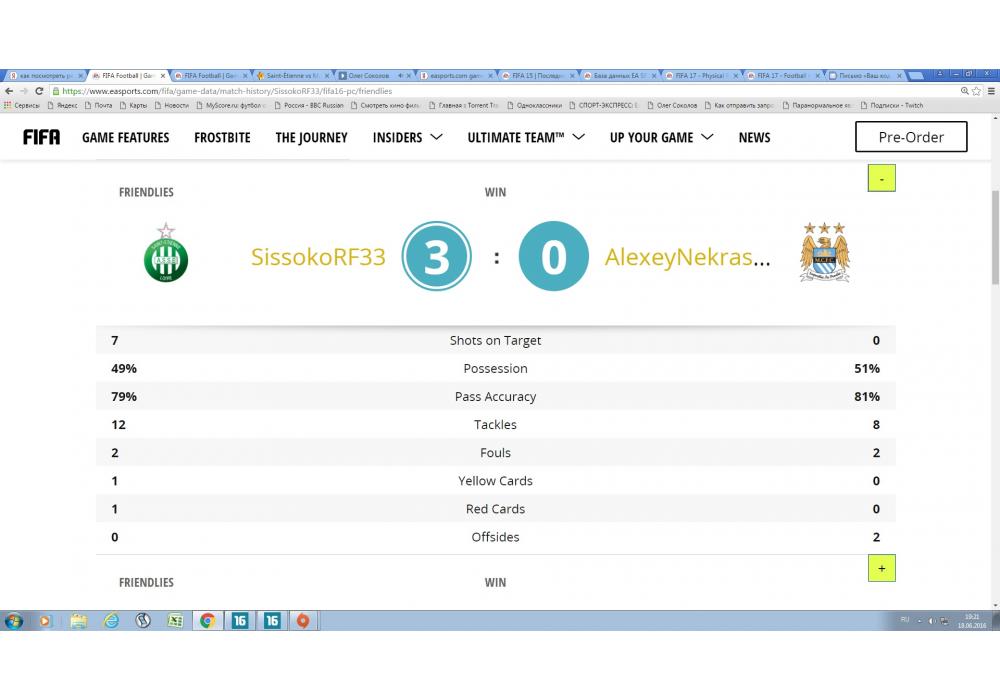The image size is (1000, 700).
Task: Open the Новости bookmark
Action: 172,105
